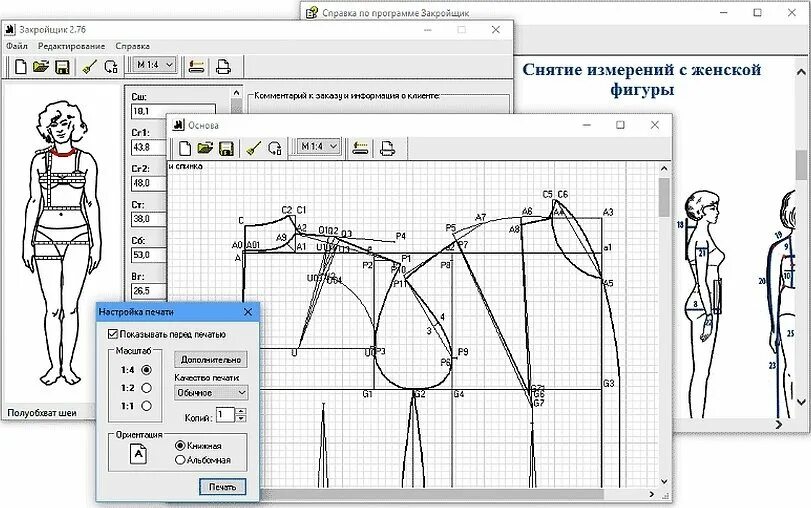Click the Печать button

pos(222,487)
